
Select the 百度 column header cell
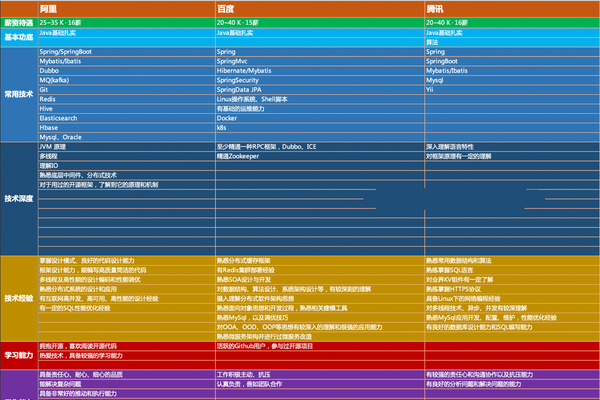[320, 9]
